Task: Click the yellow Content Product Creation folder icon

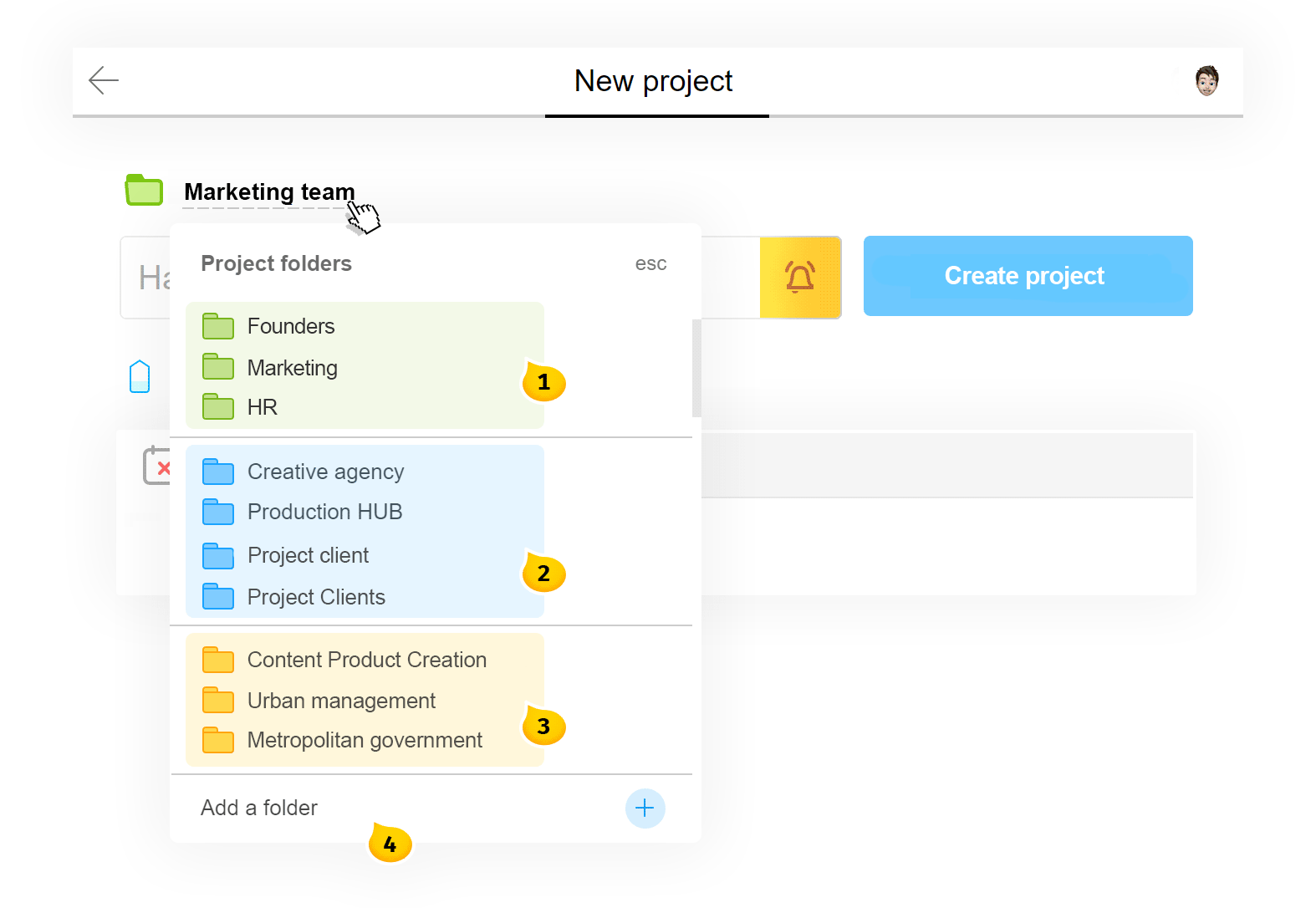Action: click(x=217, y=659)
